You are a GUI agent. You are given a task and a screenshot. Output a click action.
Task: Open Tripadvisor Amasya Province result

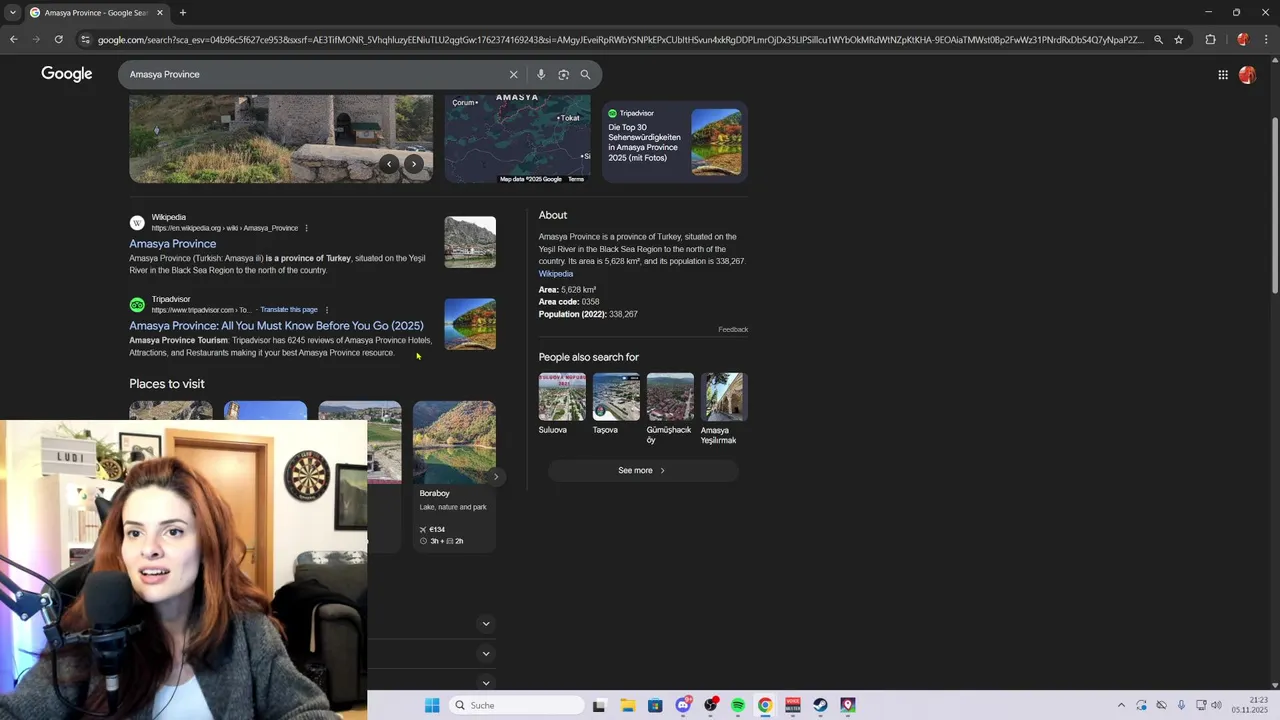click(x=276, y=325)
